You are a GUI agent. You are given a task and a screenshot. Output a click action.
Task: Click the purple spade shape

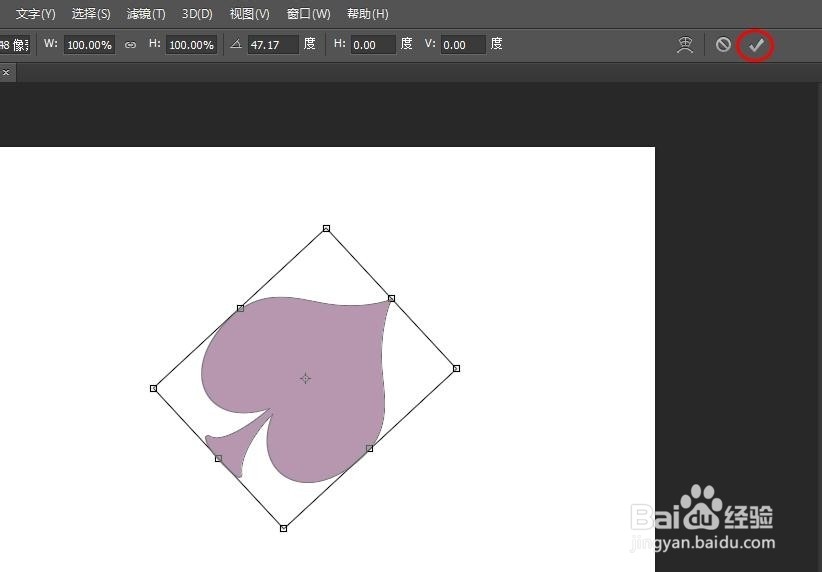coord(315,362)
